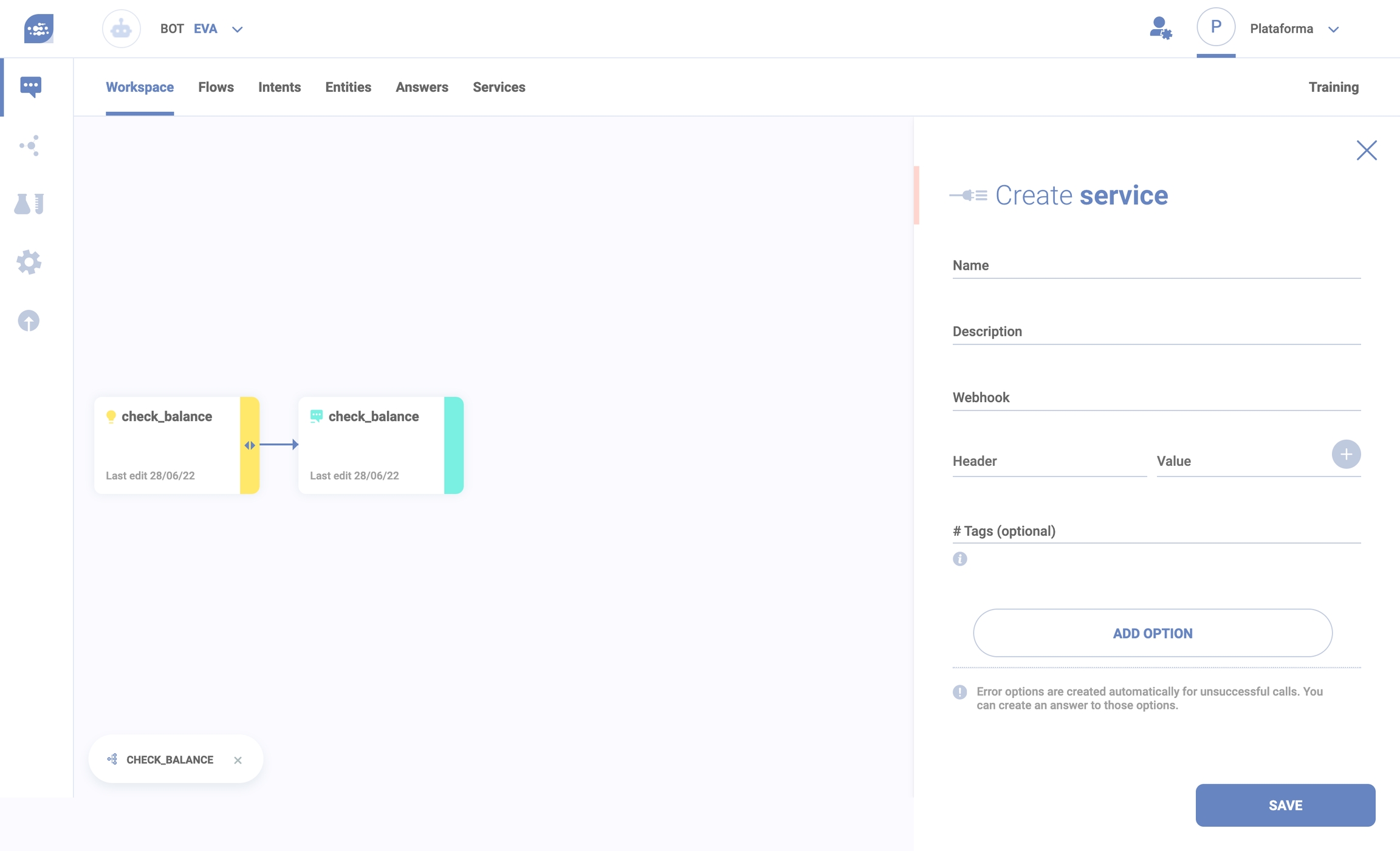Viewport: 1400px width, 851px height.
Task: Expand the BOT EVA dropdown
Action: coord(238,29)
